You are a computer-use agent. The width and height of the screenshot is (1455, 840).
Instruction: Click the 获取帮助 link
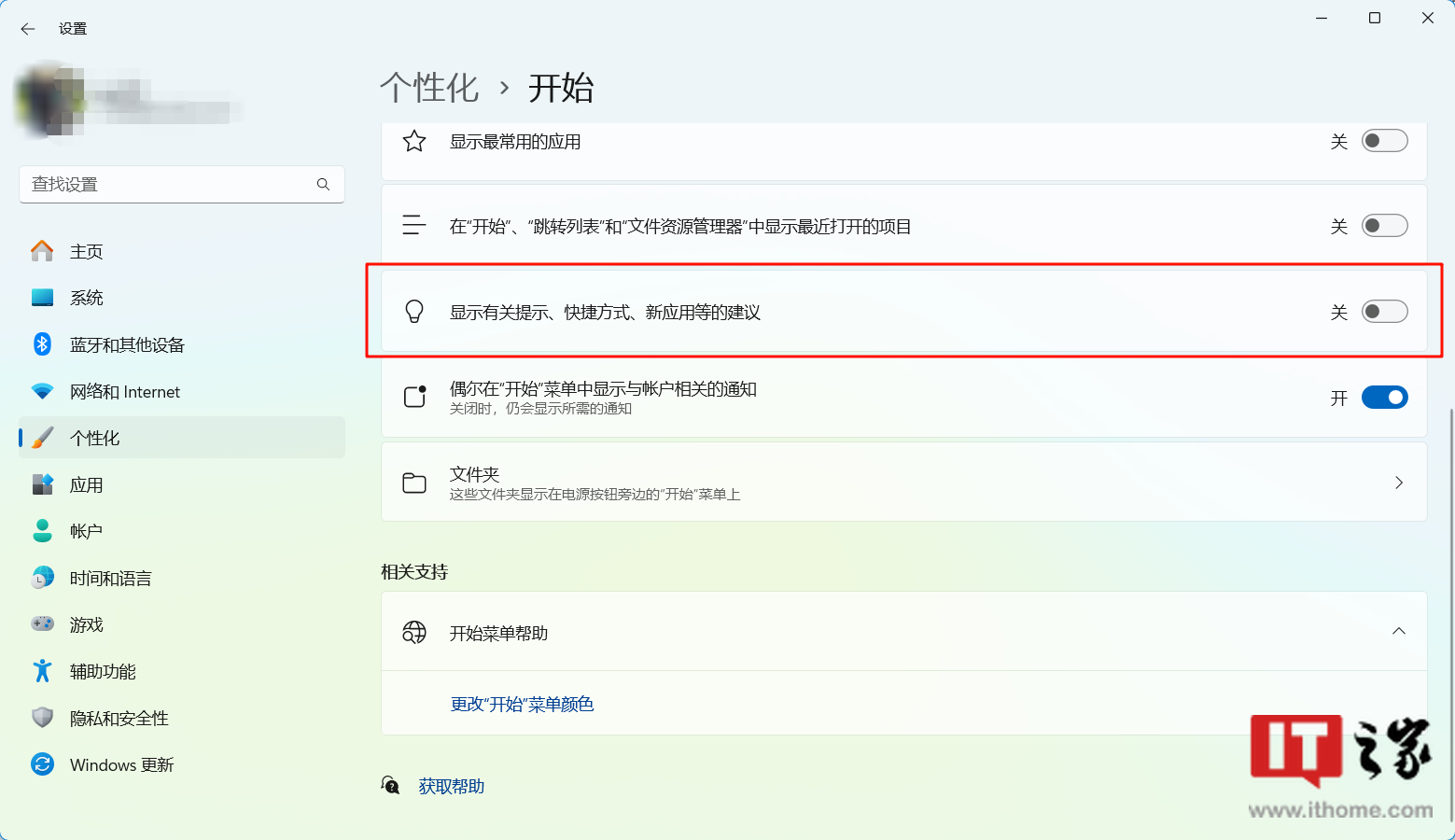[x=451, y=785]
